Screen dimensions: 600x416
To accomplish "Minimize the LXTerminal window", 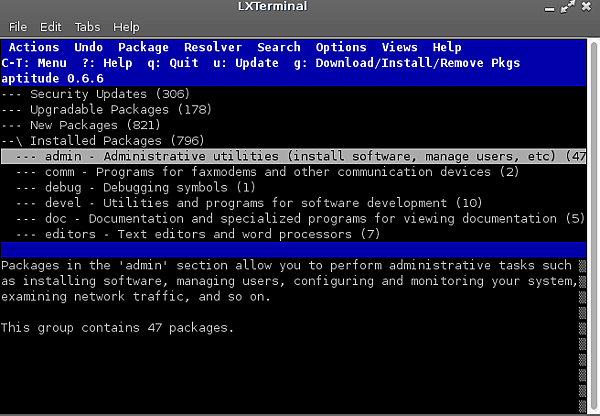I will click(549, 9).
